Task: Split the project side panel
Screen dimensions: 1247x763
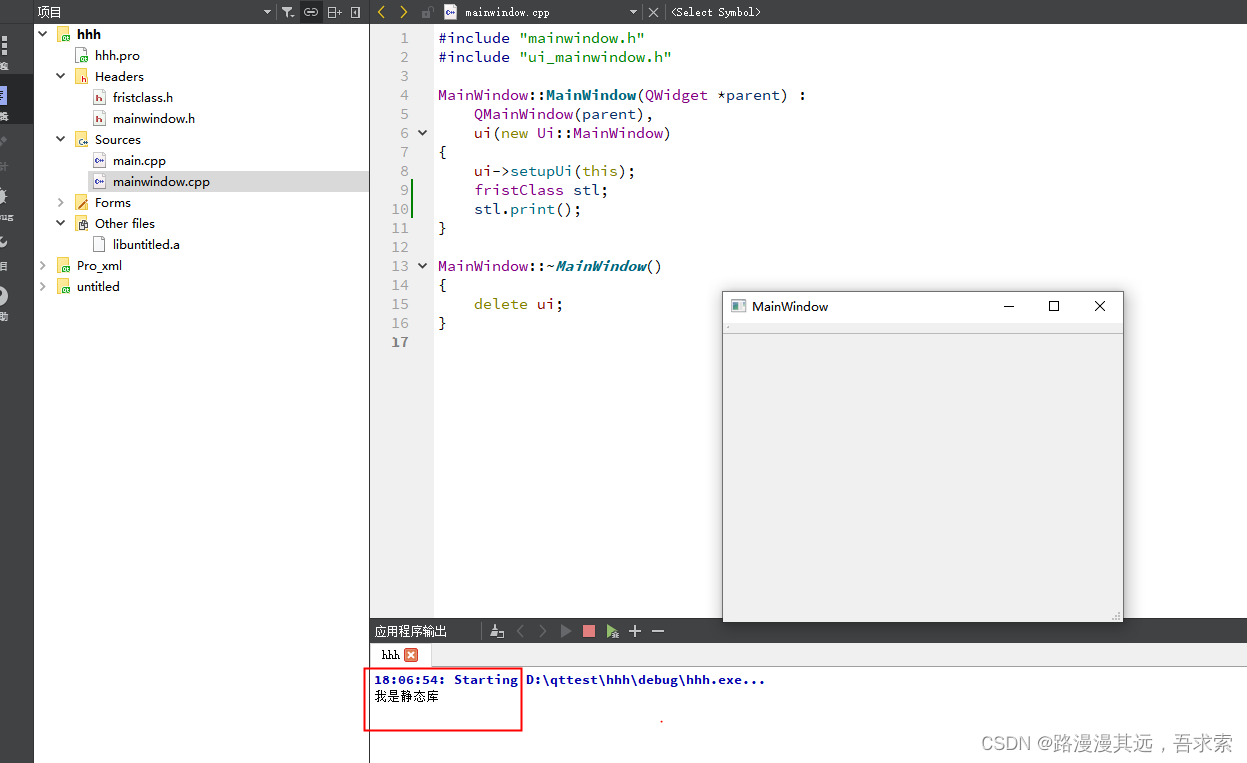Action: coord(335,12)
